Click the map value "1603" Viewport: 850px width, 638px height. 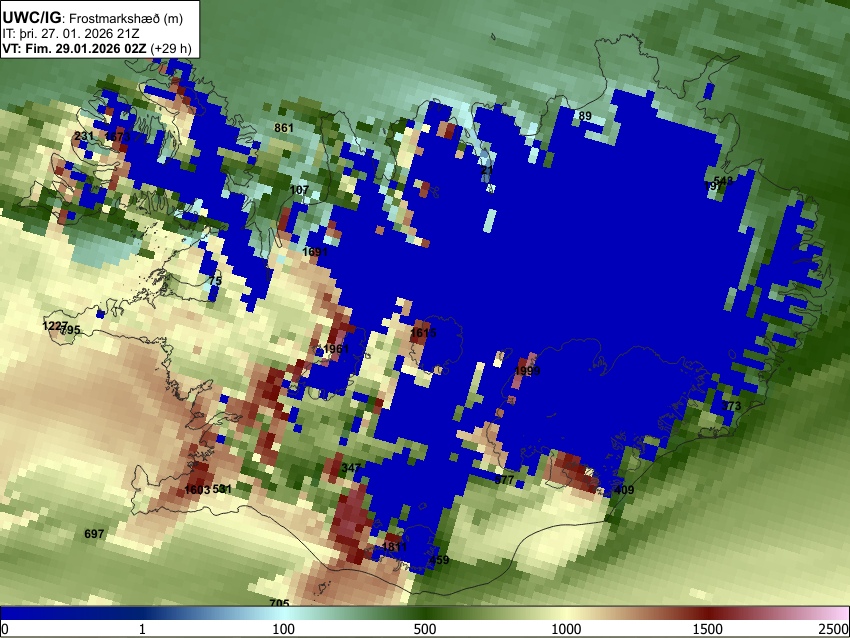click(x=197, y=490)
